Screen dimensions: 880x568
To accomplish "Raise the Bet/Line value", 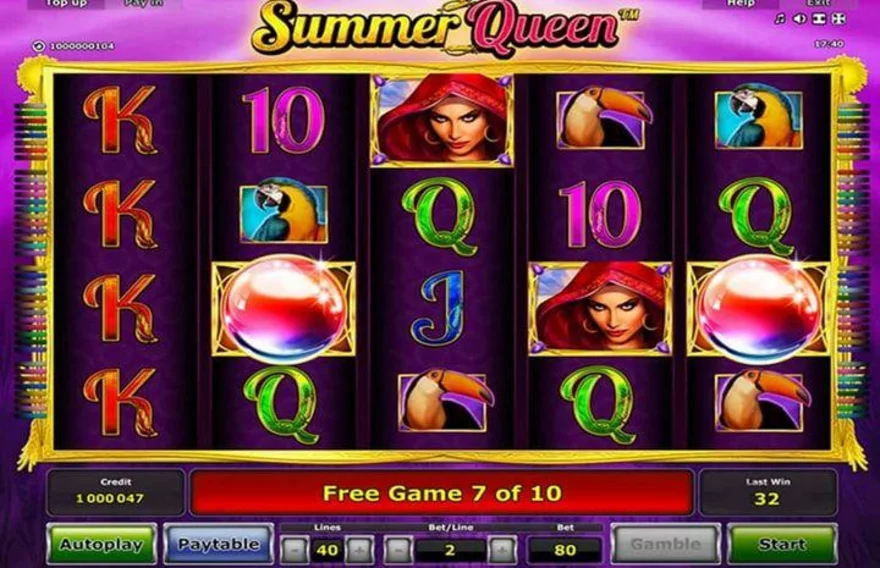I will pyautogui.click(x=502, y=550).
